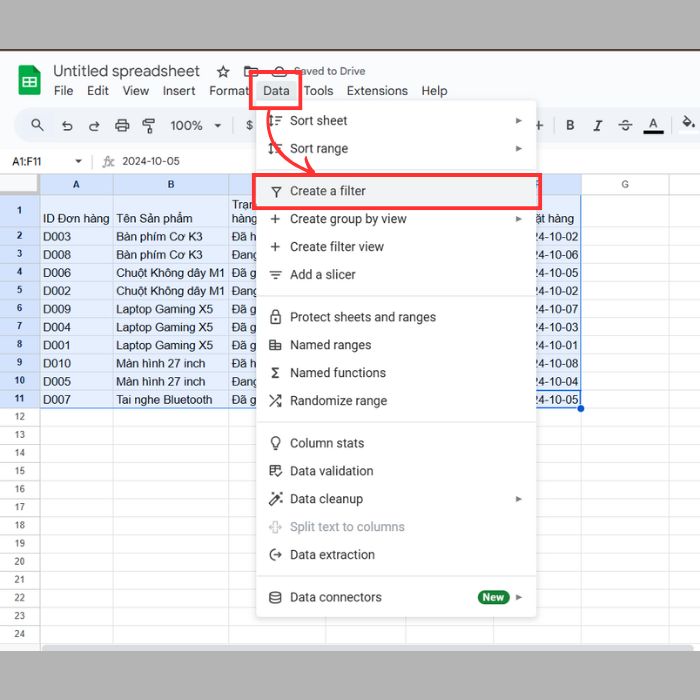
Task: Select column G header
Action: tap(625, 184)
